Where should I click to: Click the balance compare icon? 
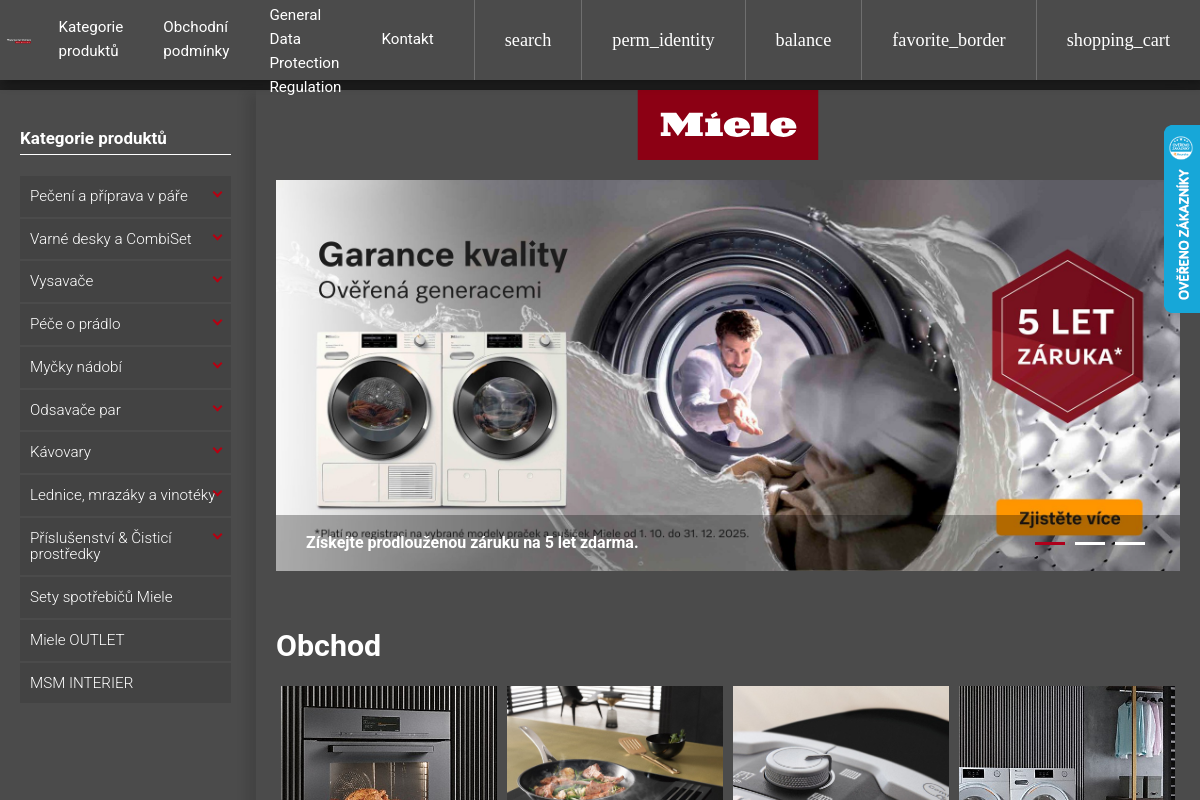[803, 40]
